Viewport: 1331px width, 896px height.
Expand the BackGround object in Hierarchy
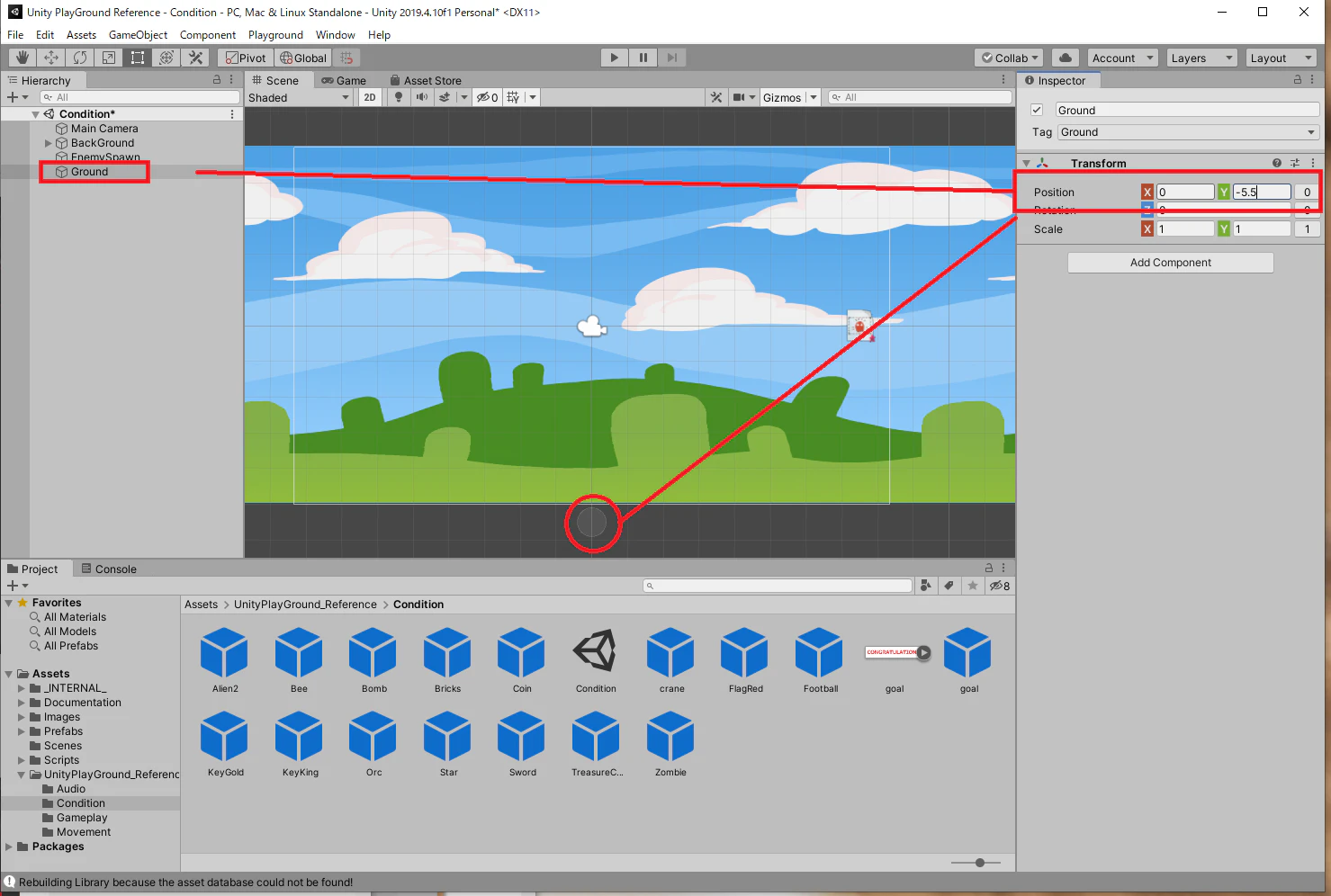point(49,143)
